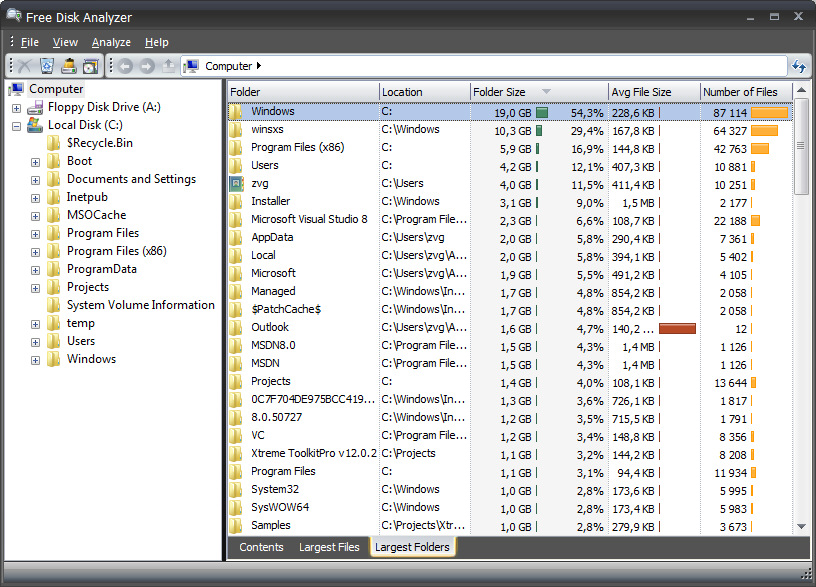Click the recycle bin toolbar icon
Image resolution: width=816 pixels, height=587 pixels.
click(46, 66)
